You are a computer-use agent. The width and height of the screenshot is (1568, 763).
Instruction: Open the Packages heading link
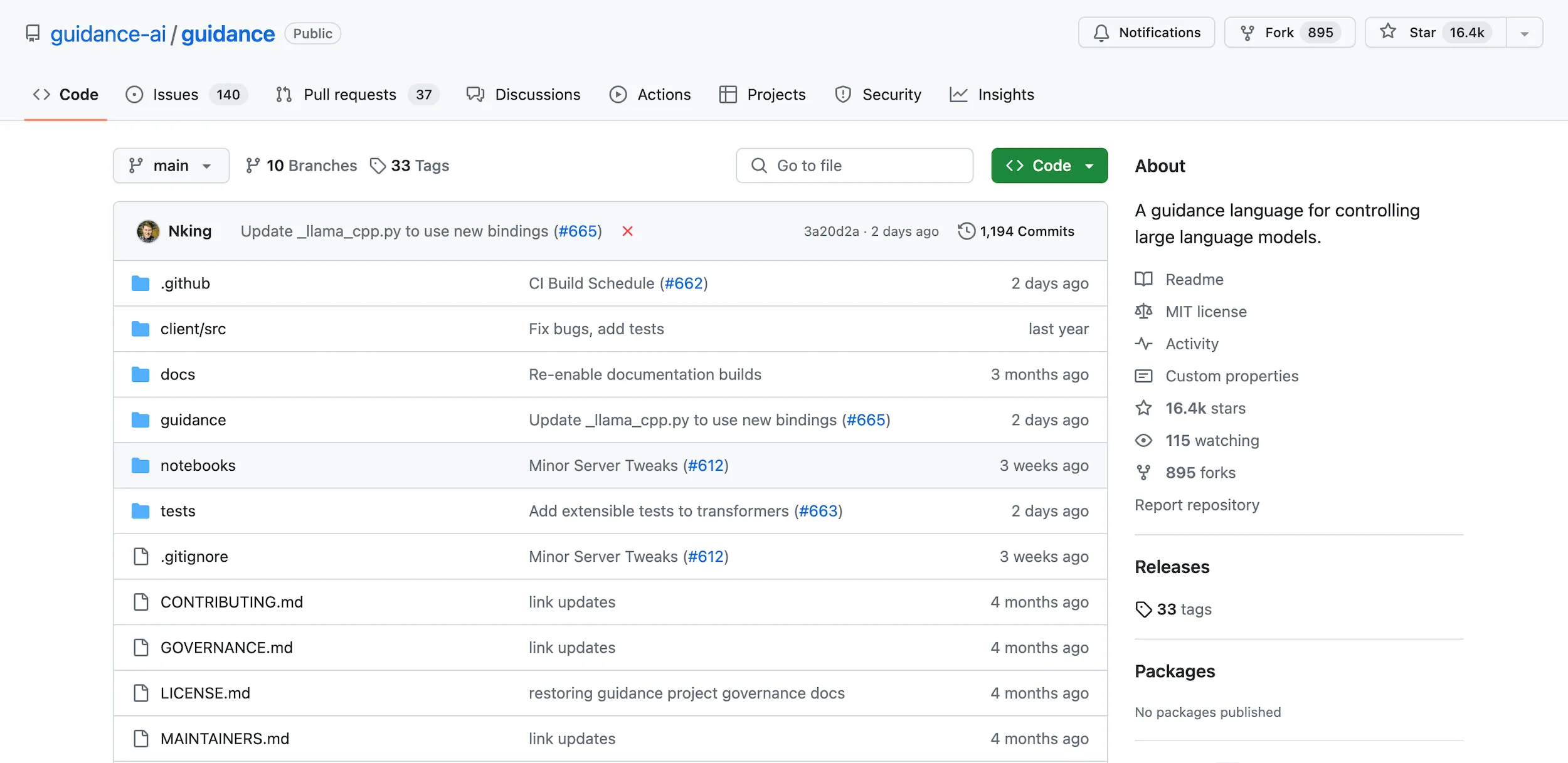coord(1175,671)
